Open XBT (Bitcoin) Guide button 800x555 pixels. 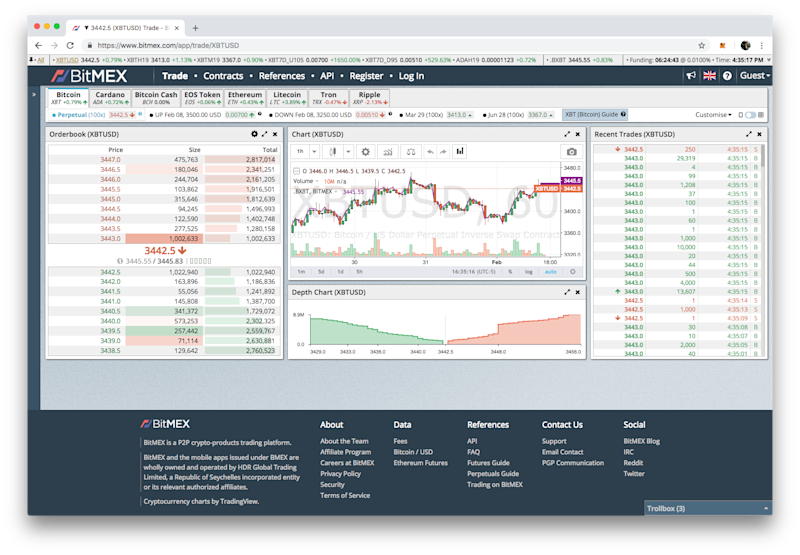click(x=595, y=114)
